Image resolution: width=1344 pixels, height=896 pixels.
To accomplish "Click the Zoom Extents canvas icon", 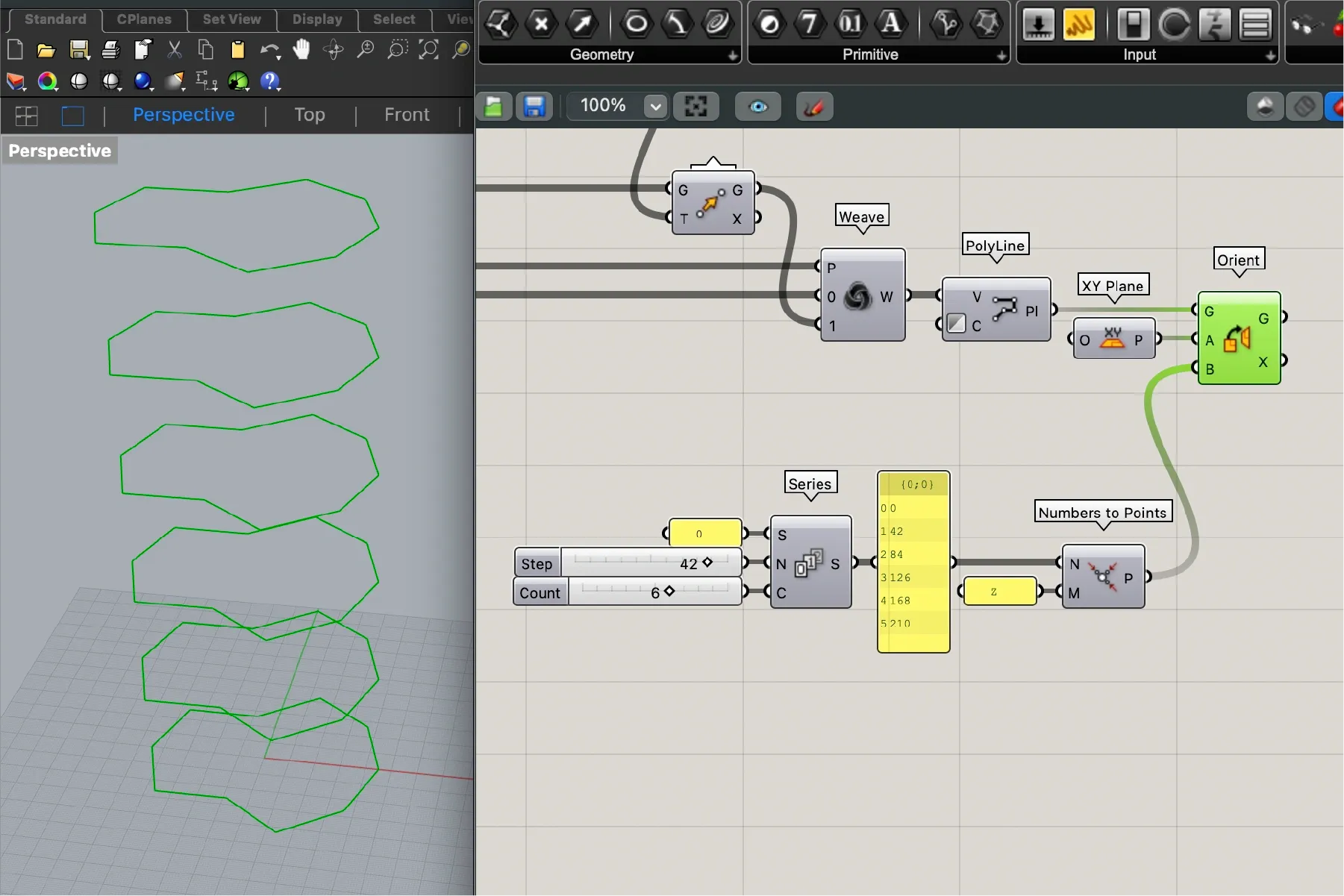I will pos(696,107).
